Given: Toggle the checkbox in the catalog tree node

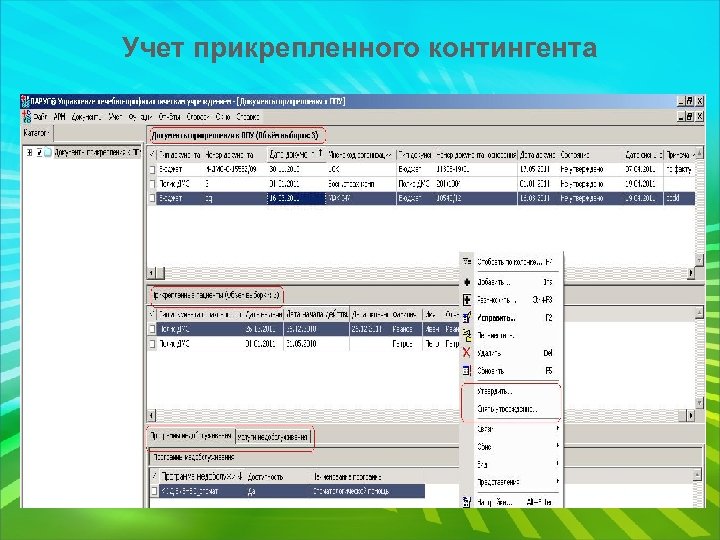Looking at the screenshot, I should [39, 152].
